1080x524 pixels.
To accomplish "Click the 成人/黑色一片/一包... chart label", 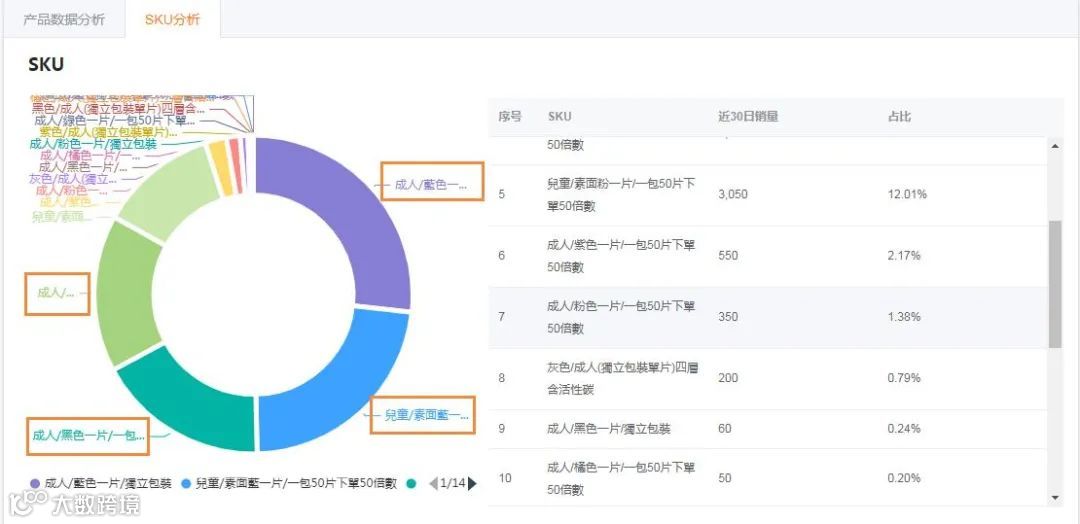I will click(88, 436).
